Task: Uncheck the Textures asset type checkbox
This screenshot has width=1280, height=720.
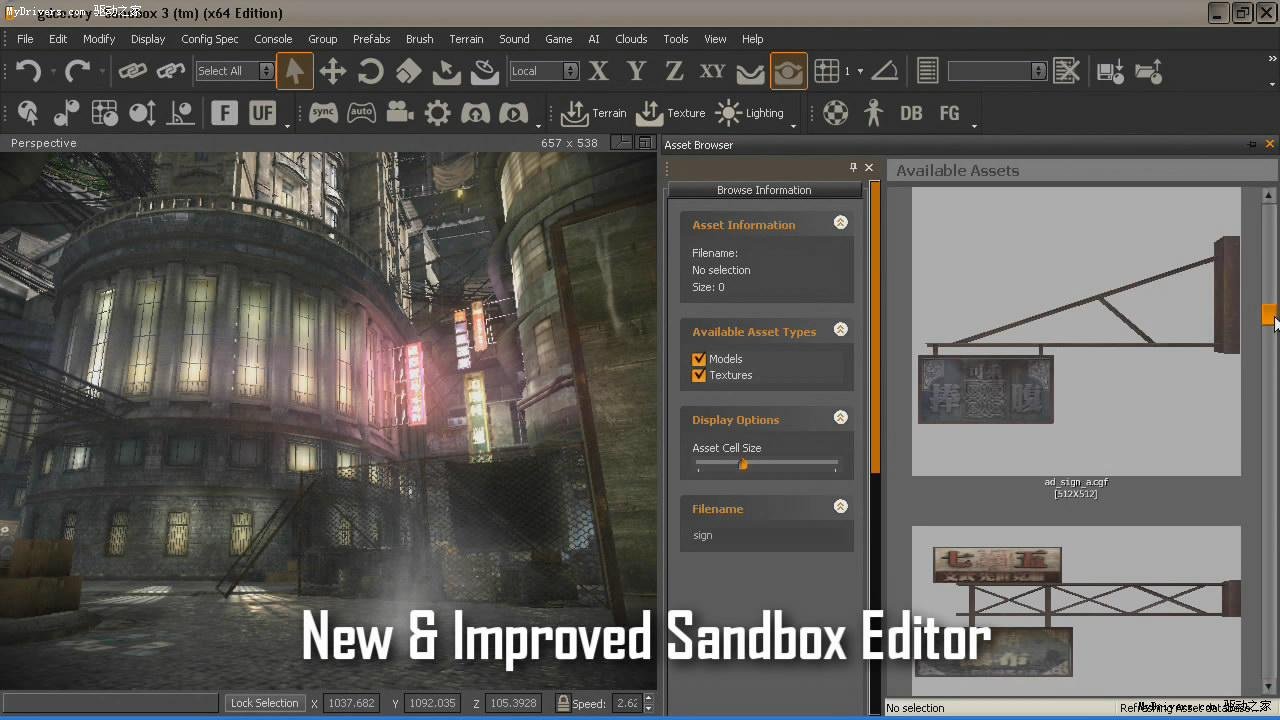Action: point(699,375)
